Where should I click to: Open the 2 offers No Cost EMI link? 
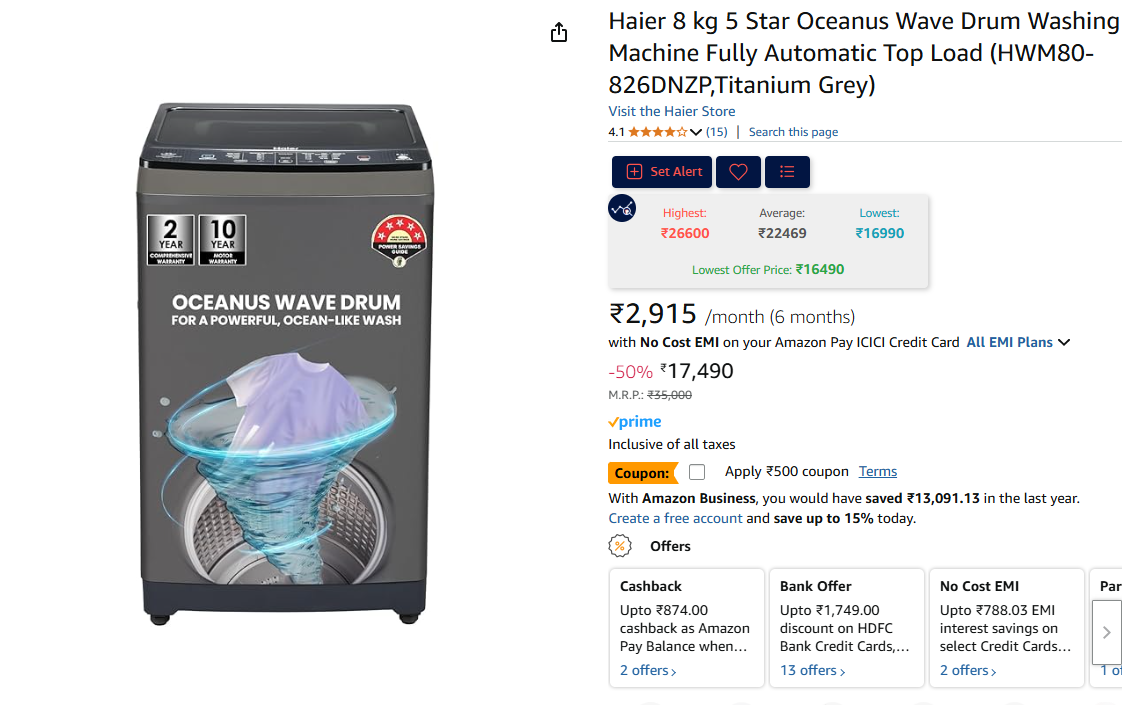coord(968,670)
